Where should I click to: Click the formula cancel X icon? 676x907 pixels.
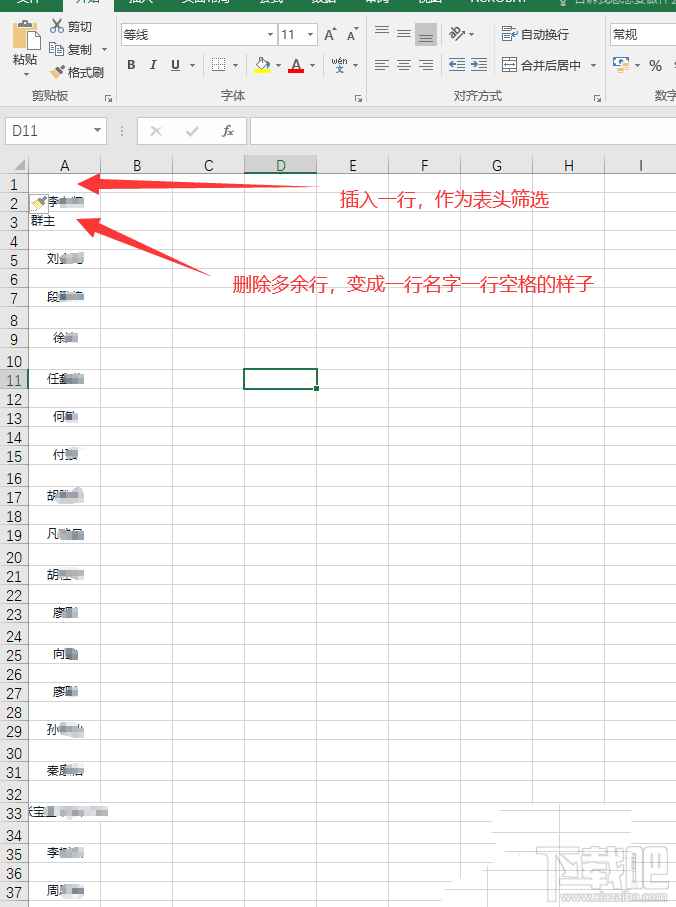click(156, 131)
